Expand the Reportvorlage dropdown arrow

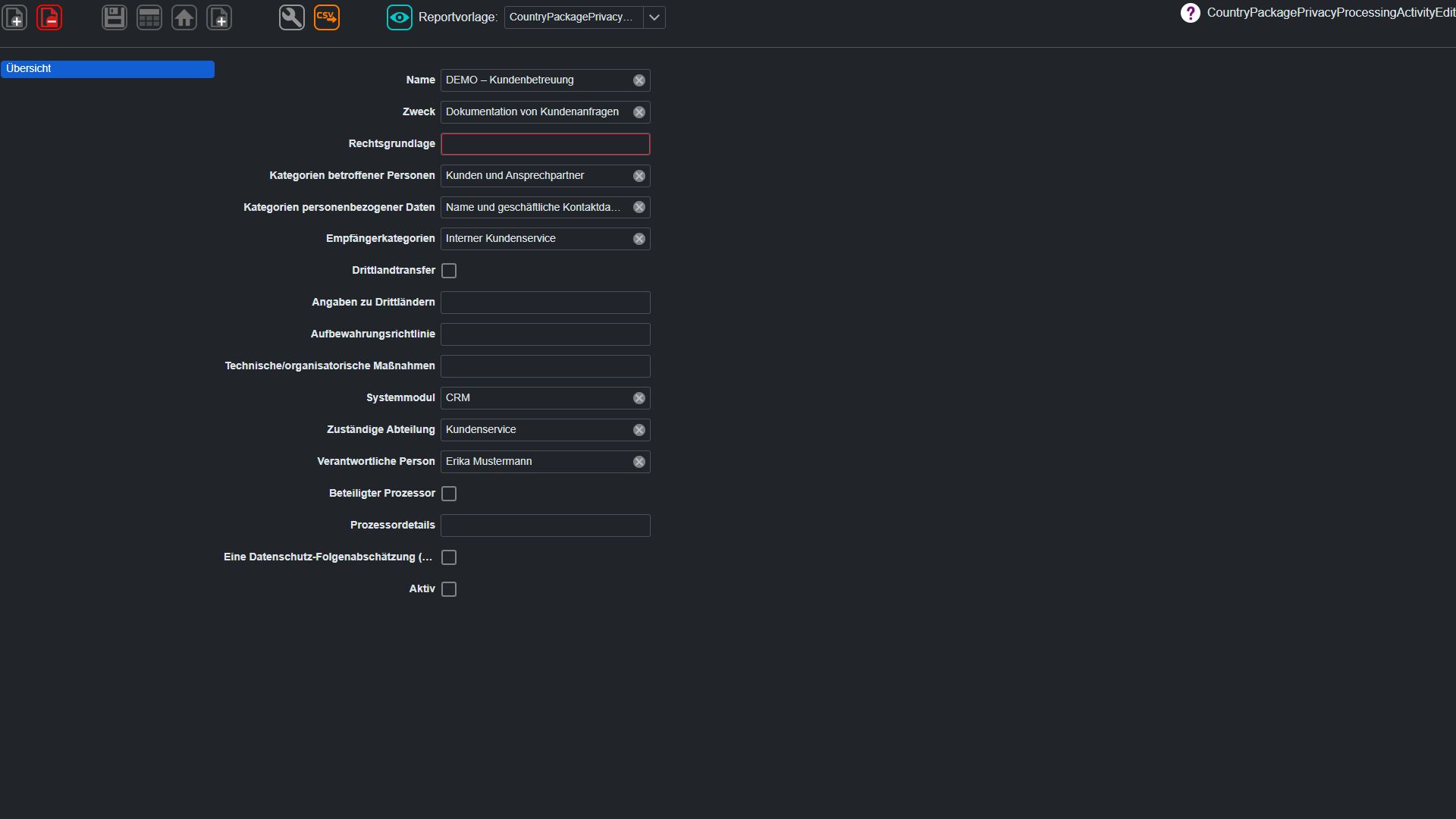pyautogui.click(x=654, y=17)
